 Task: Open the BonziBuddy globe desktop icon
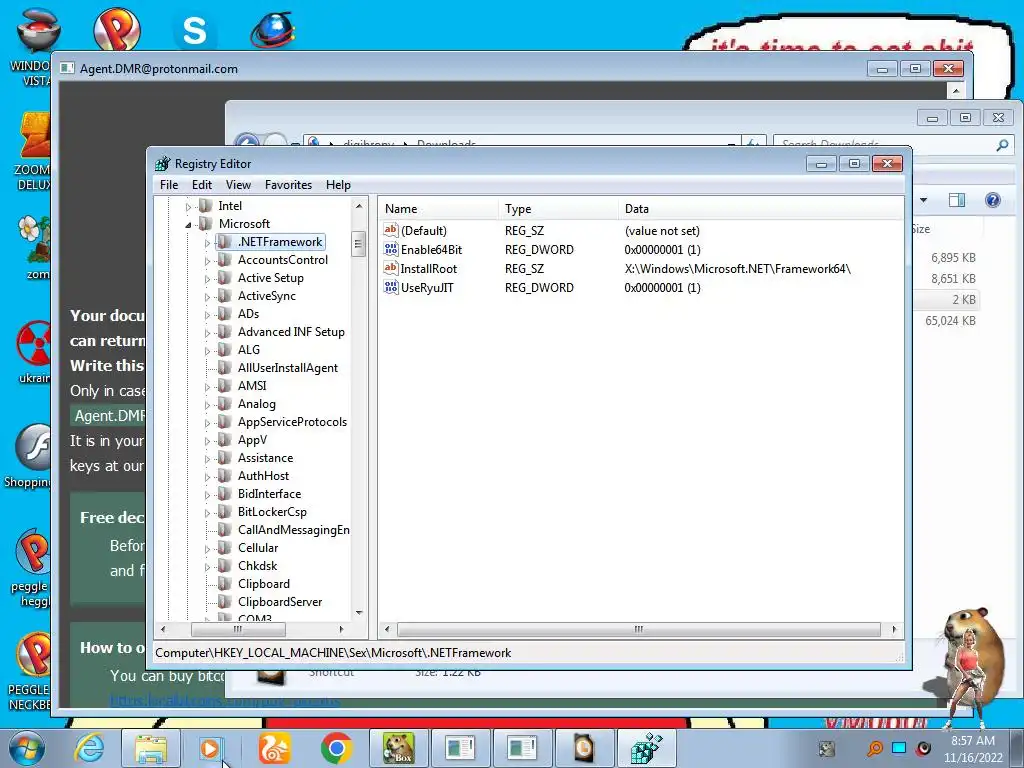(x=272, y=29)
